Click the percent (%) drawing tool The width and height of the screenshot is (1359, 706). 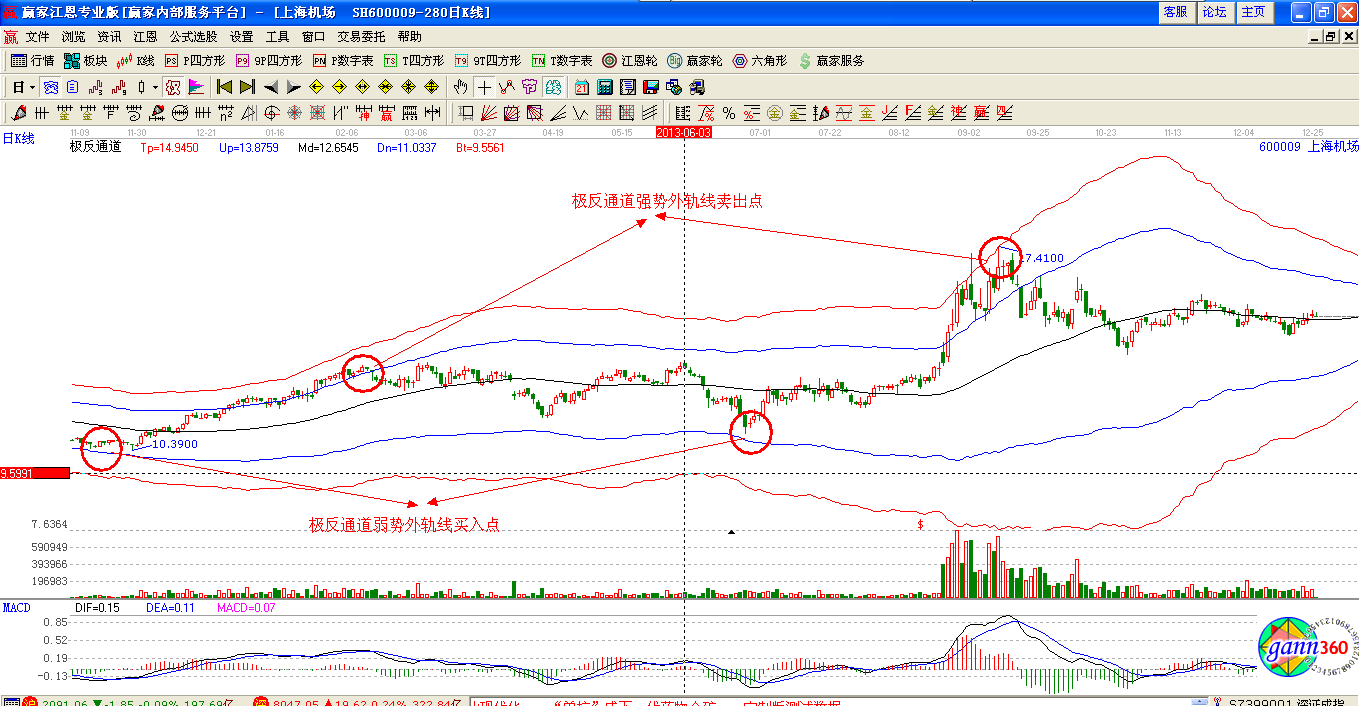[729, 113]
